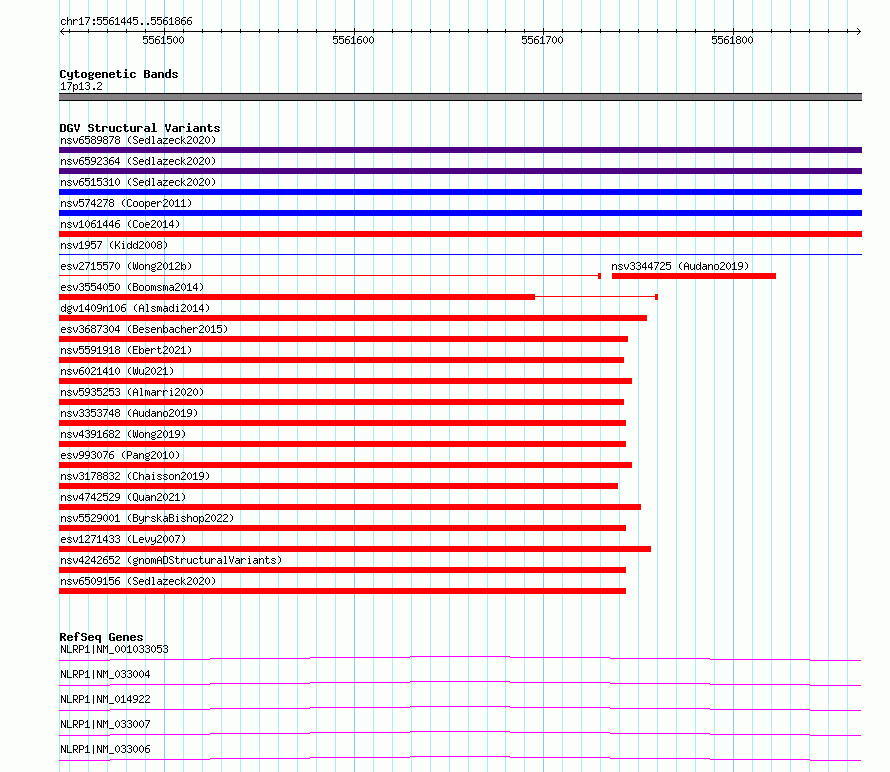Viewport: 890px width, 772px height.
Task: Click the thin blue line of nsv1957
Action: coord(460,254)
